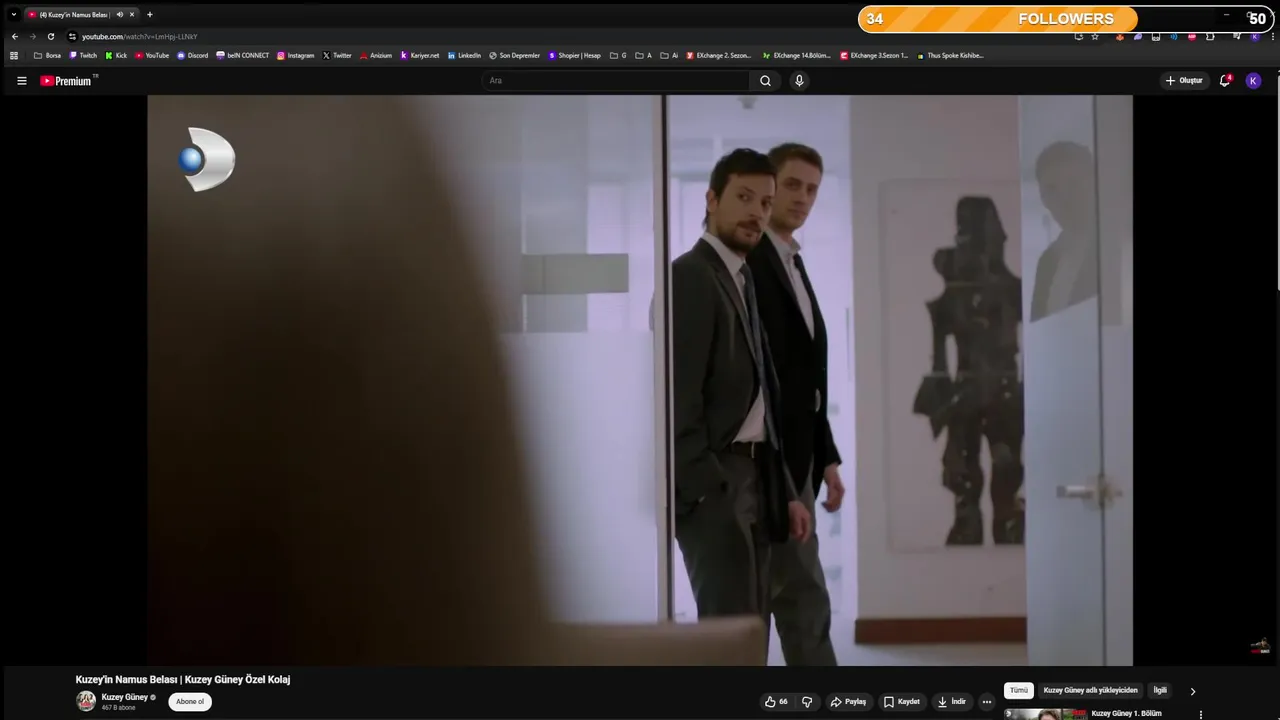Open the YouTube bookmark
1280x720 pixels.
tap(152, 56)
